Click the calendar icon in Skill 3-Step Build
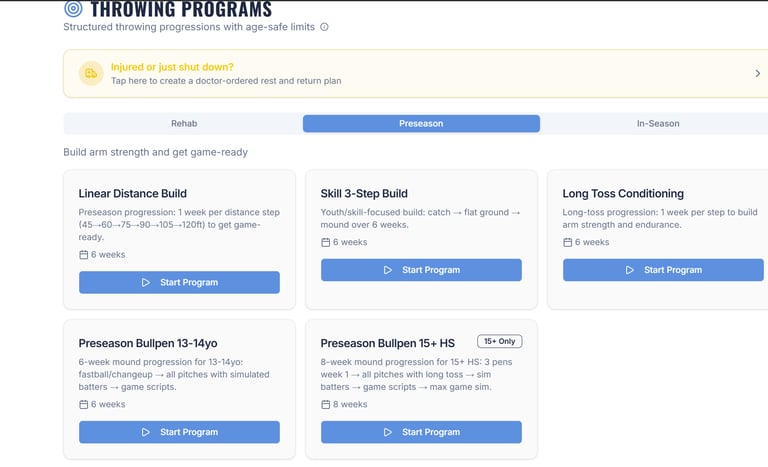768x467 pixels. [x=326, y=242]
